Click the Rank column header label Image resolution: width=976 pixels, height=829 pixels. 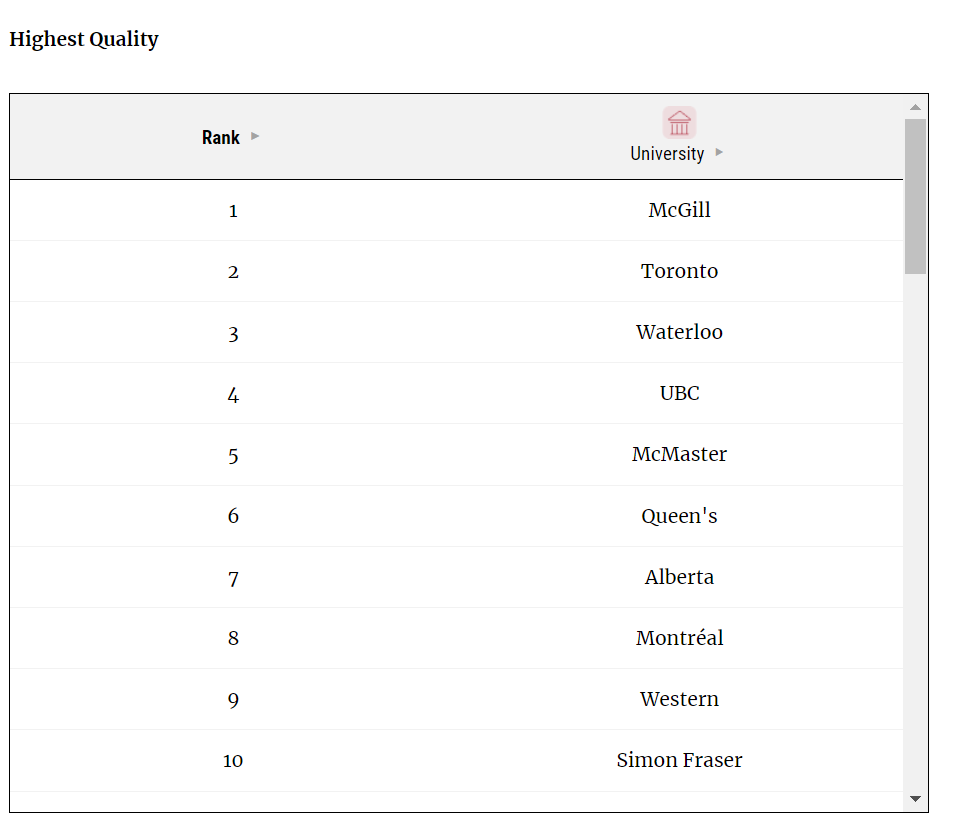point(220,138)
